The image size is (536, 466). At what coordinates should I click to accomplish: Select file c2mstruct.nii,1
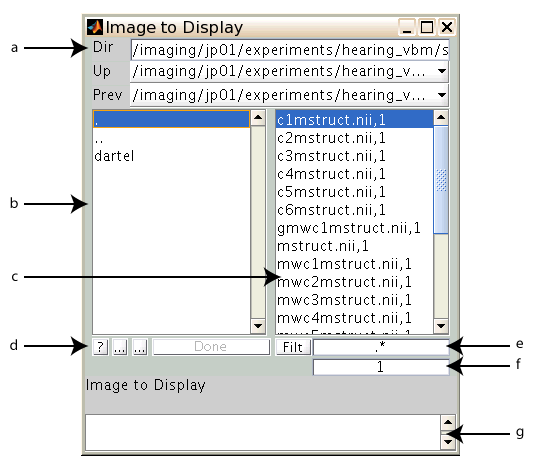(354, 138)
